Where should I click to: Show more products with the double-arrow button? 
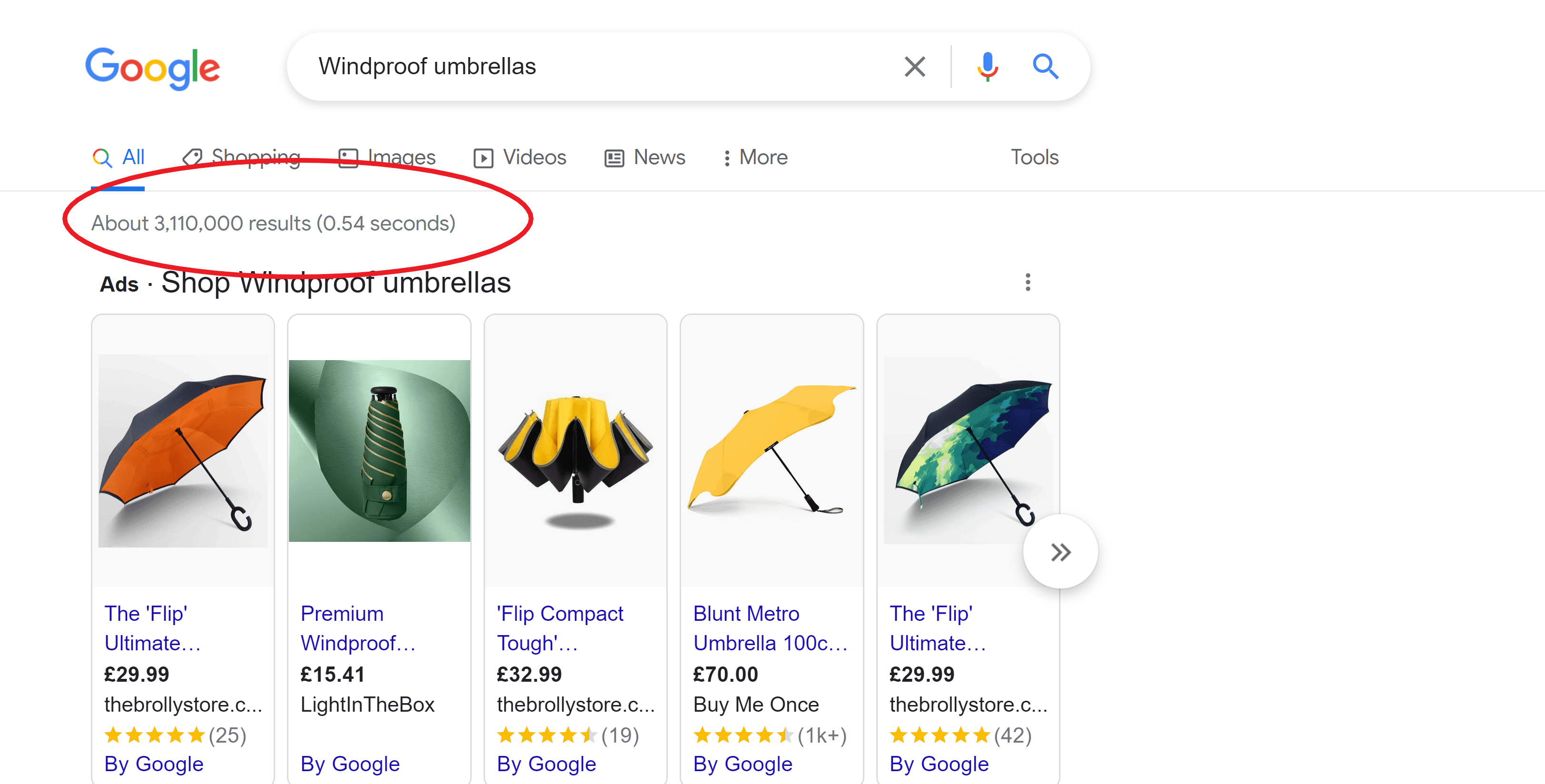tap(1060, 552)
